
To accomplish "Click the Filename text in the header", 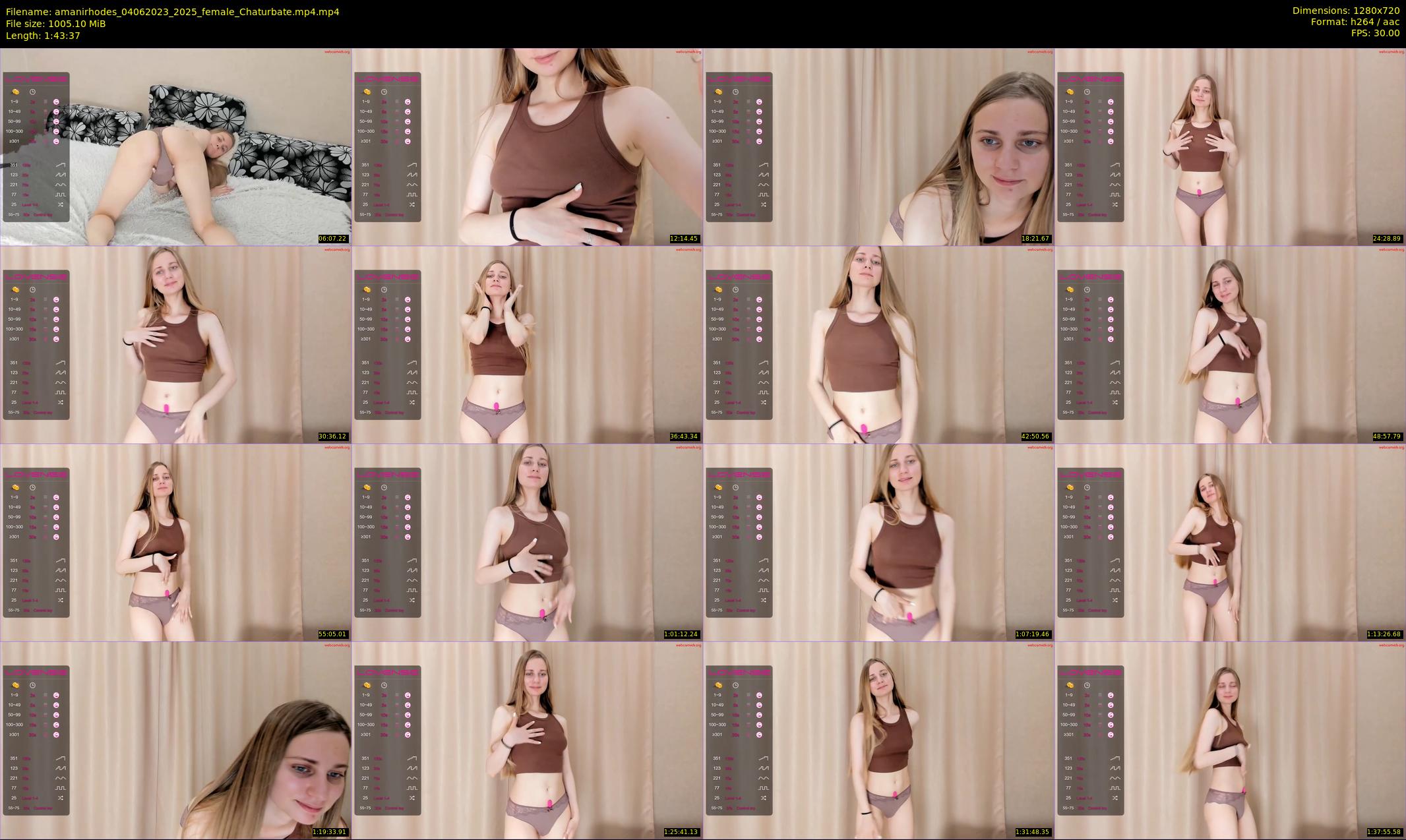I will (172, 12).
